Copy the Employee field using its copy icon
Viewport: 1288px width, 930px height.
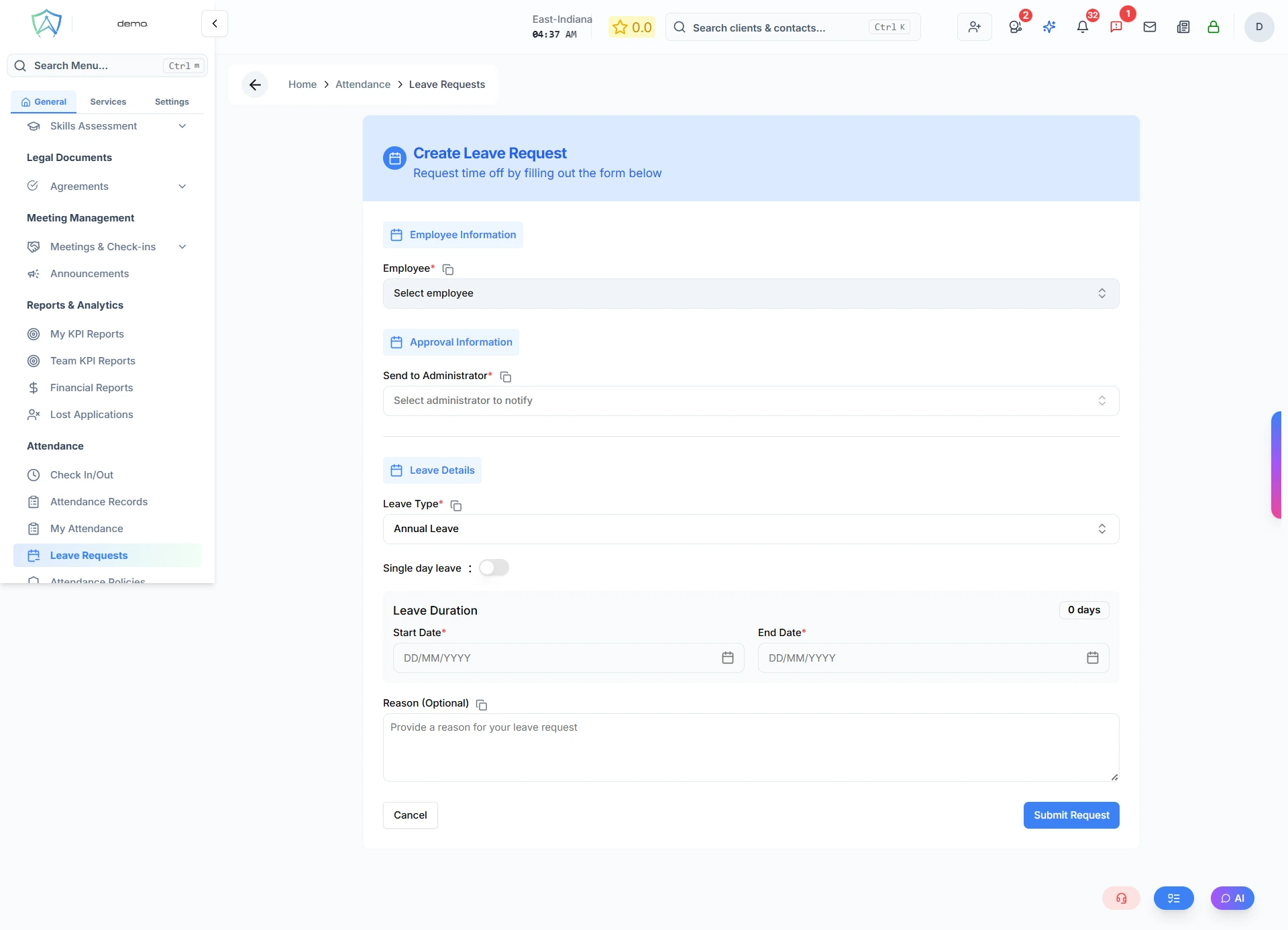pyautogui.click(x=447, y=269)
